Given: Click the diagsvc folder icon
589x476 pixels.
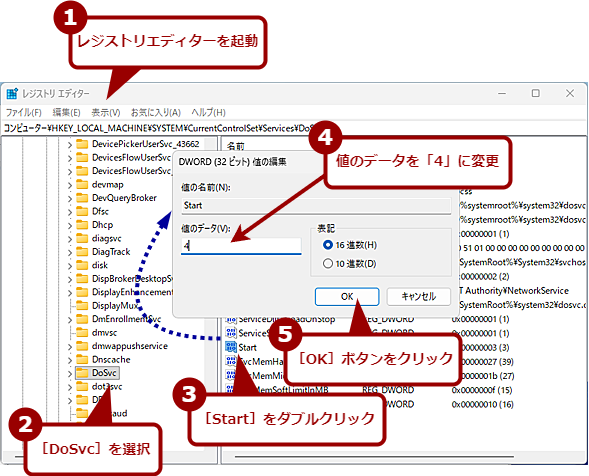Looking at the screenshot, I should (82, 239).
